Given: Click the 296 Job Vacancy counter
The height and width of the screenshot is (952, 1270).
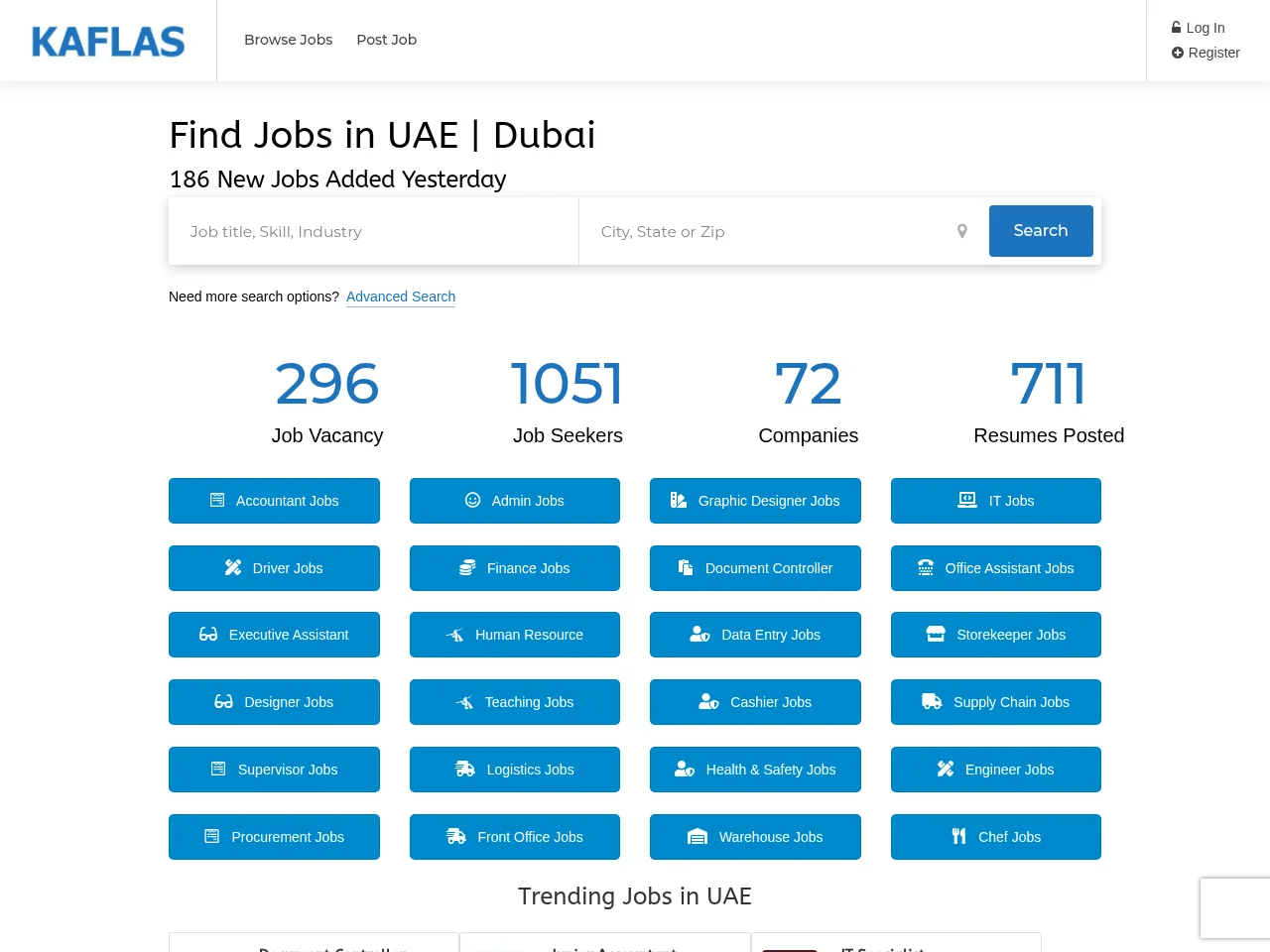Looking at the screenshot, I should pos(327,402).
